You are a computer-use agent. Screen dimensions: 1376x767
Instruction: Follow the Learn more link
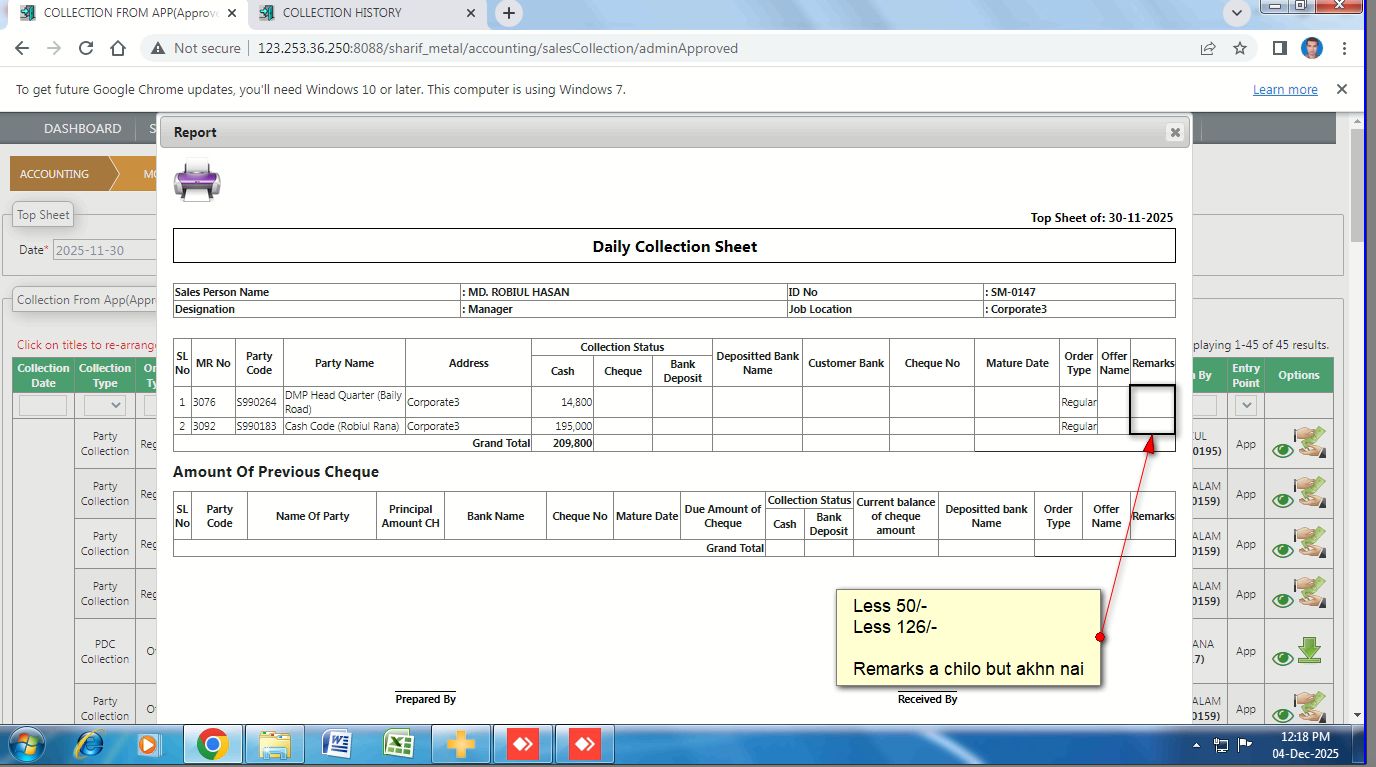1285,90
